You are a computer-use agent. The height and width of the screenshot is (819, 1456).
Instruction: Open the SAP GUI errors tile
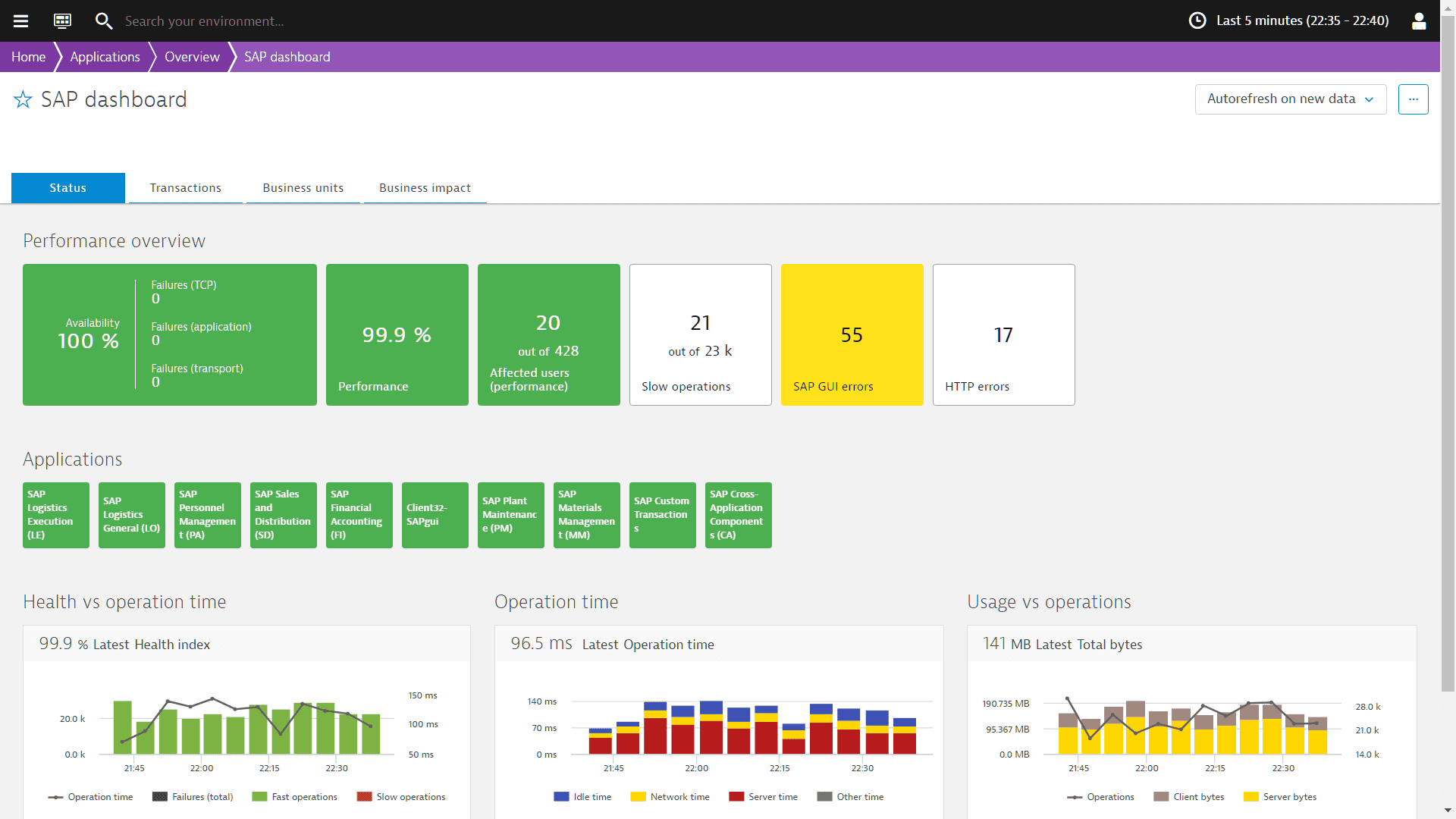pos(852,334)
